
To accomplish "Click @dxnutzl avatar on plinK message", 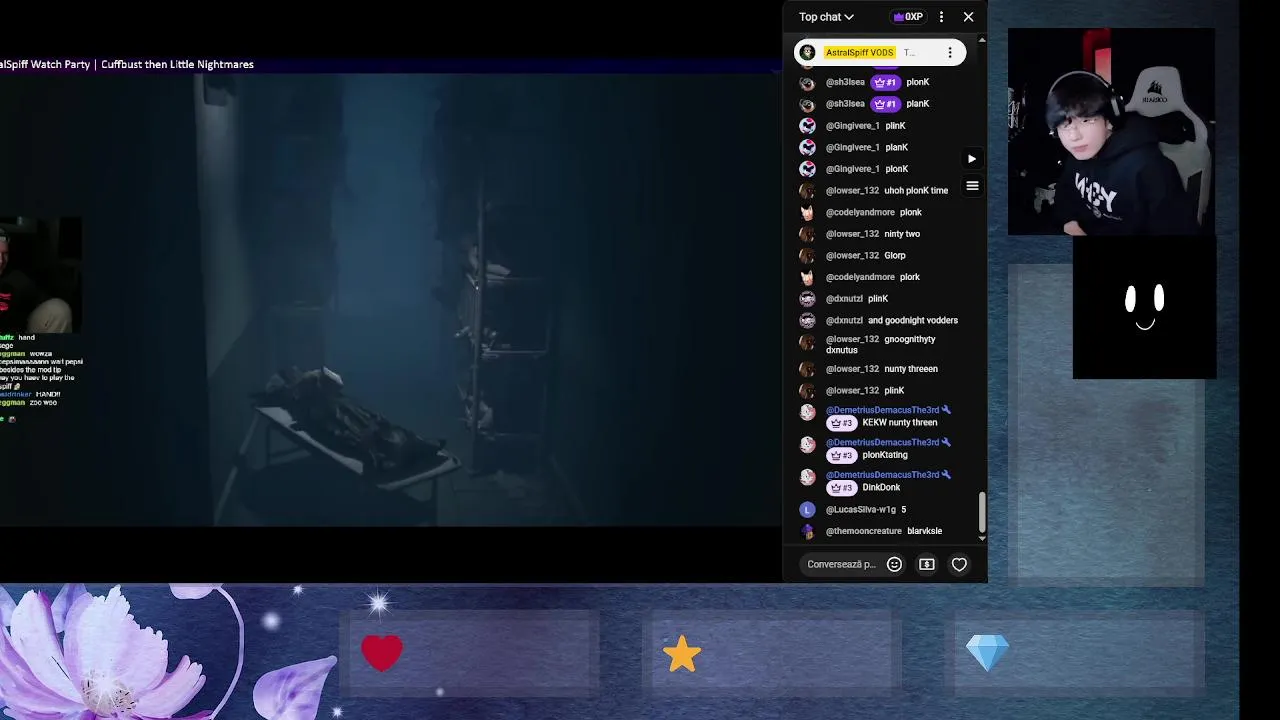I will click(x=807, y=299).
